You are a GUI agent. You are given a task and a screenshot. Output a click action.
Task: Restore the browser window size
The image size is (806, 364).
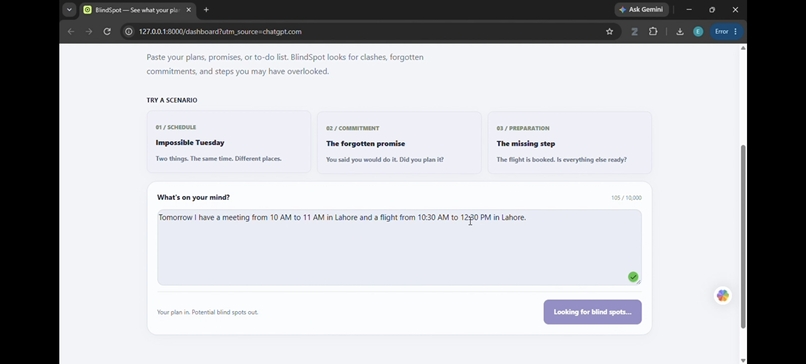712,10
